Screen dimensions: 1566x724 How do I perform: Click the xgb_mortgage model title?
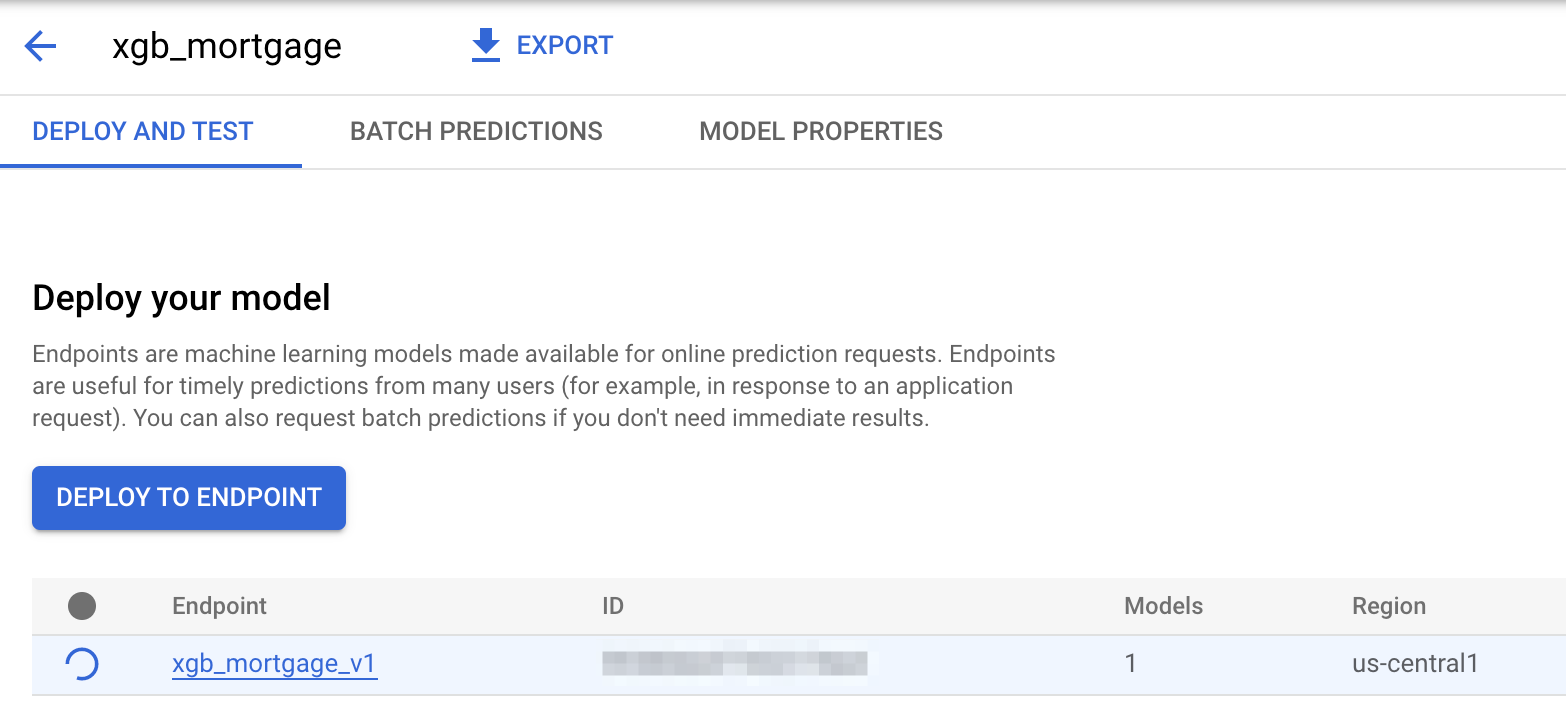[x=227, y=46]
